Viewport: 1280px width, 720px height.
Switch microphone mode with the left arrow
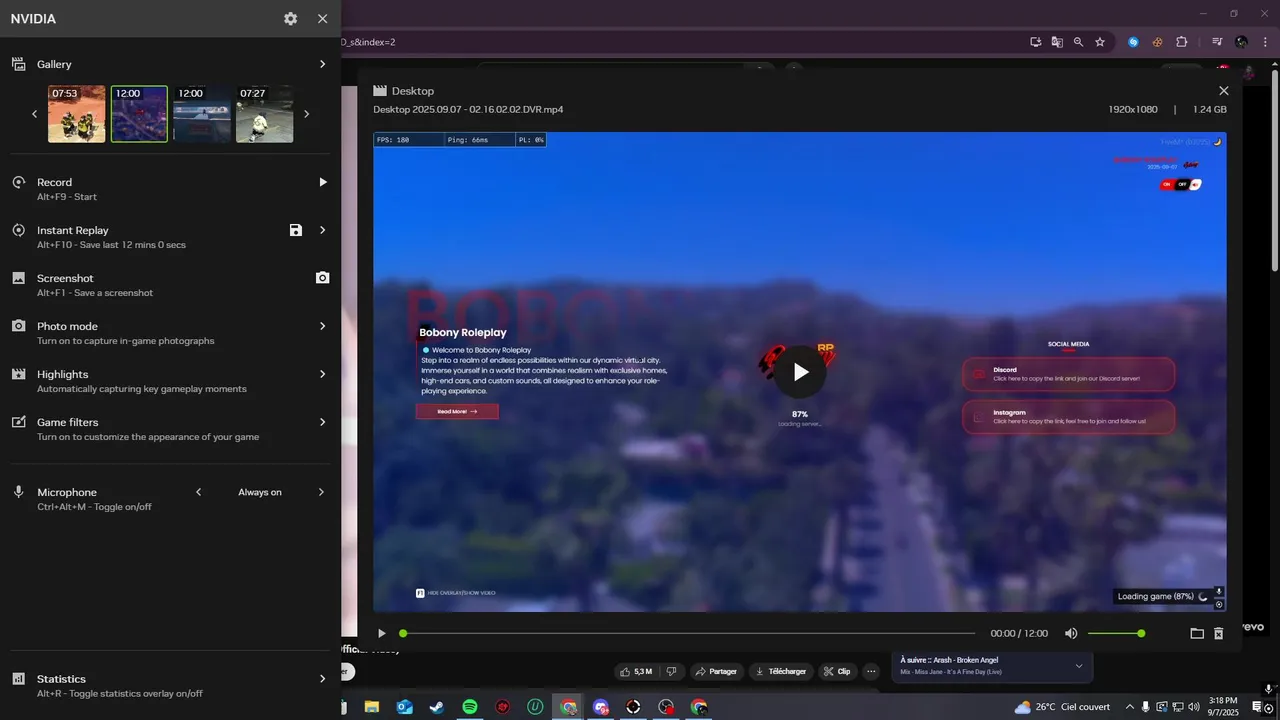click(x=198, y=492)
